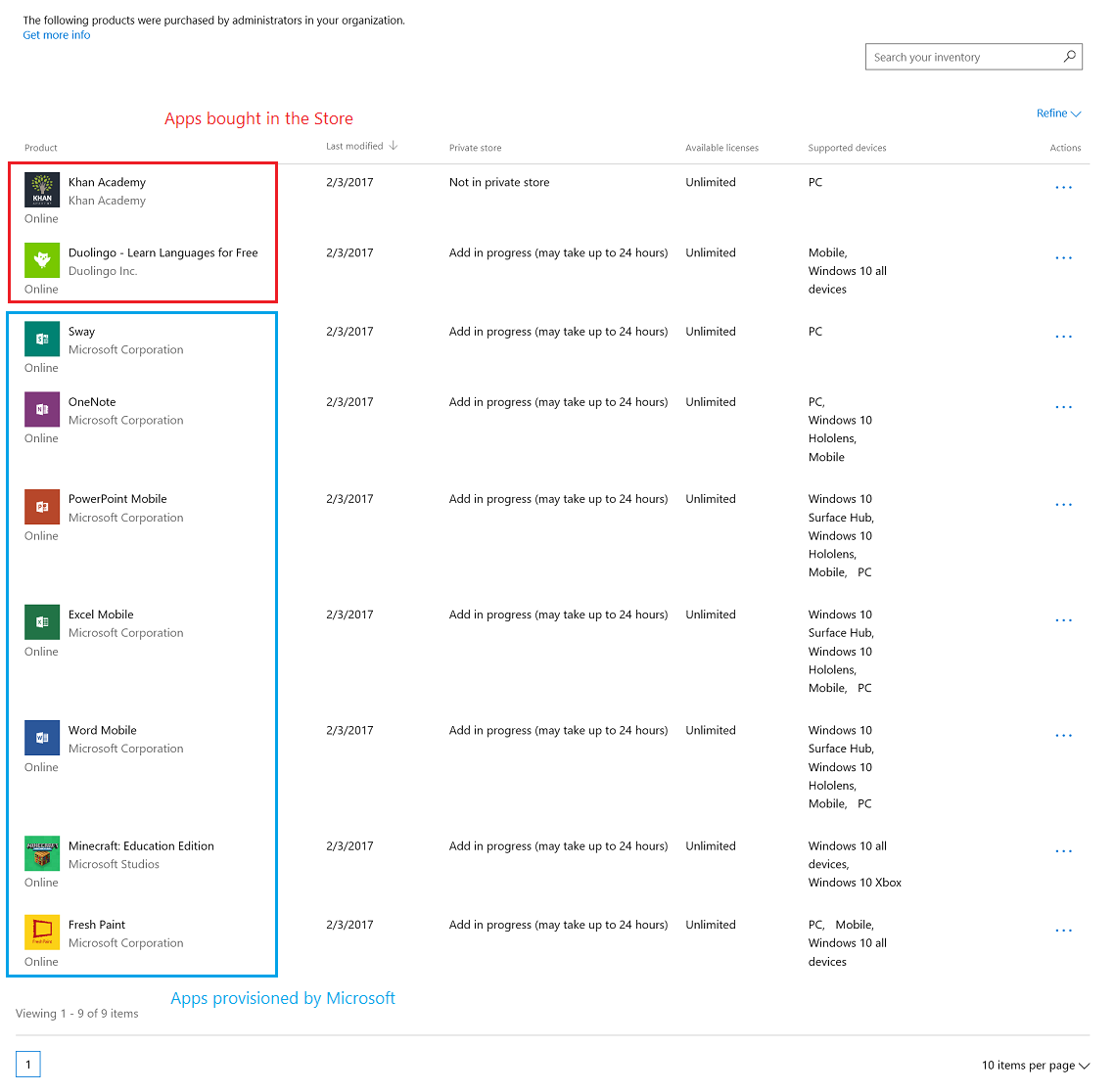1114x1092 pixels.
Task: Click the Duolingo - Learn Languages for Free title
Action: coord(163,252)
